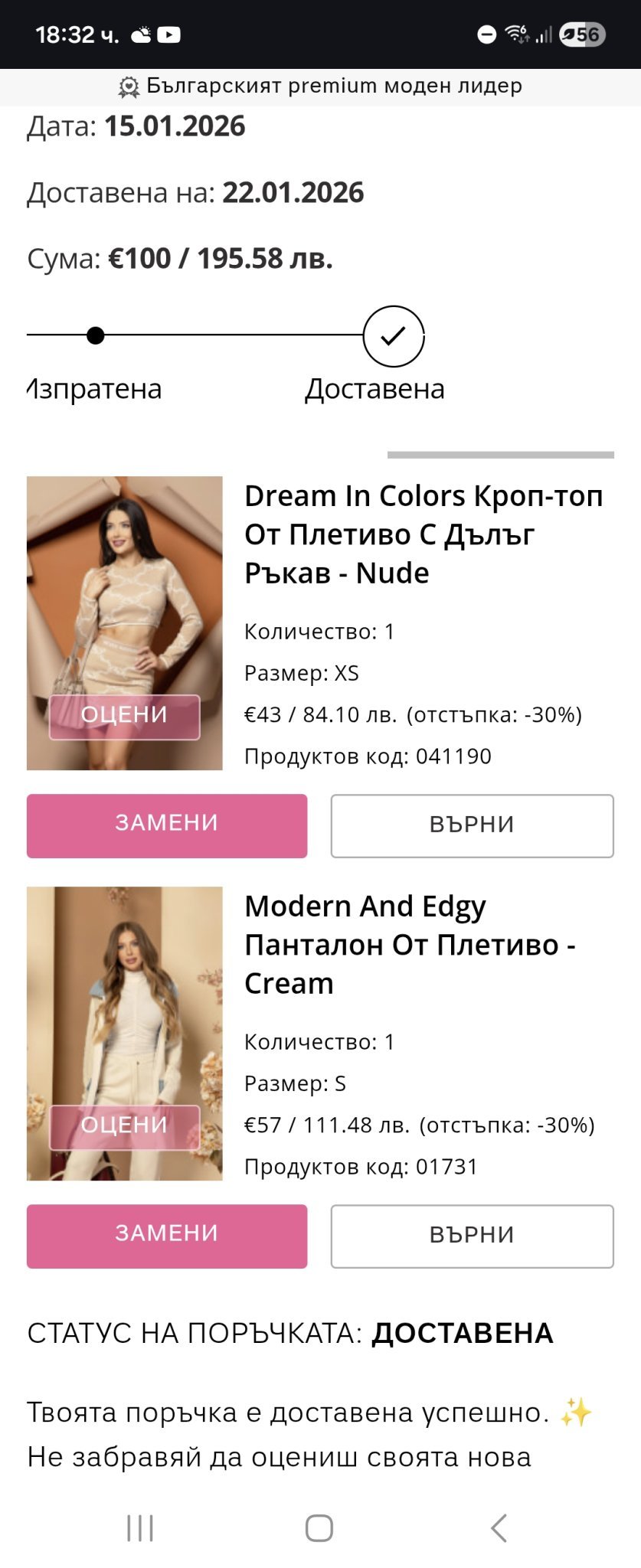
Task: Click the horizontal gray scrollbar above products
Action: (500, 455)
